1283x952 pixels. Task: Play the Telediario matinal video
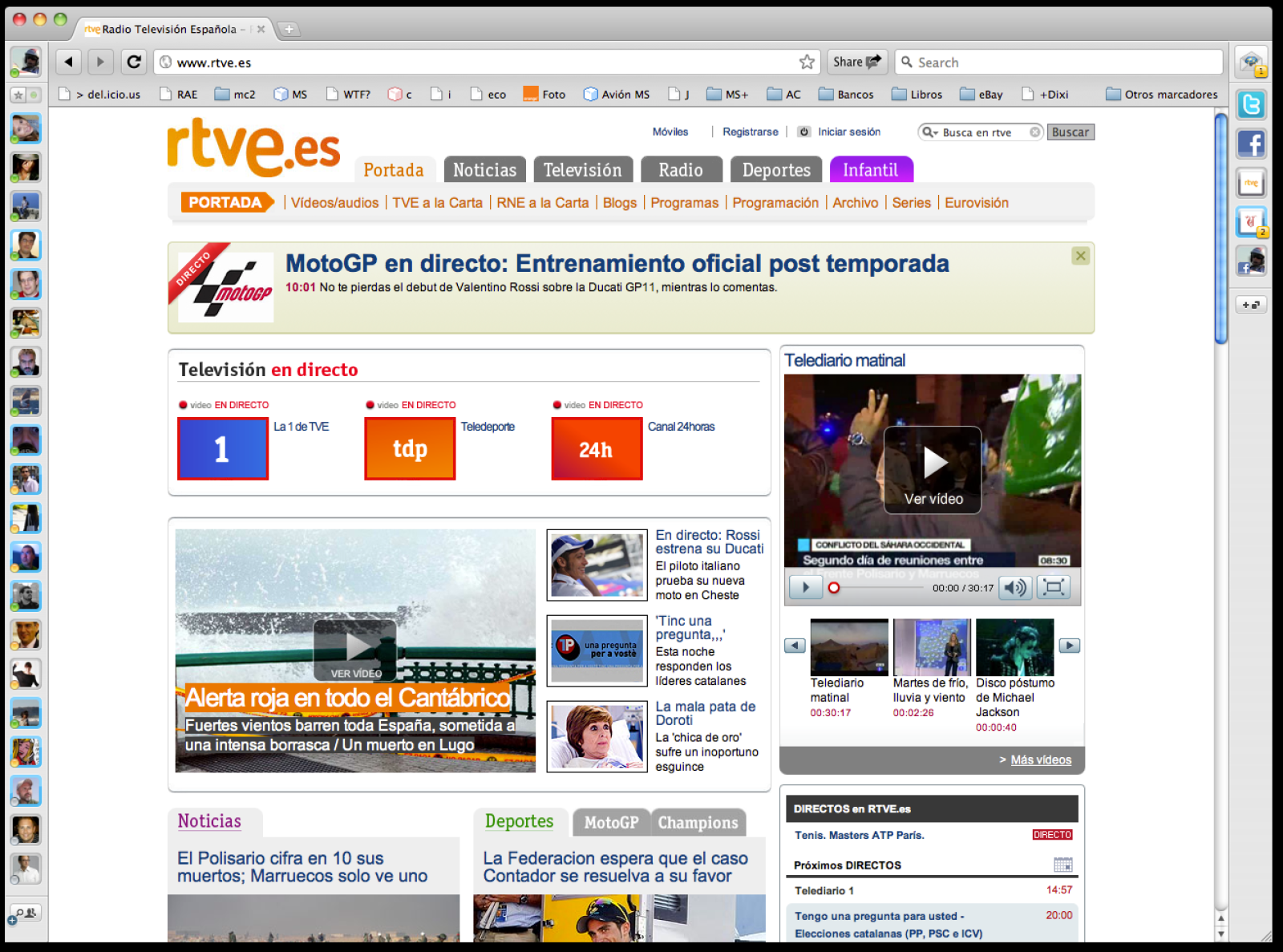point(932,469)
